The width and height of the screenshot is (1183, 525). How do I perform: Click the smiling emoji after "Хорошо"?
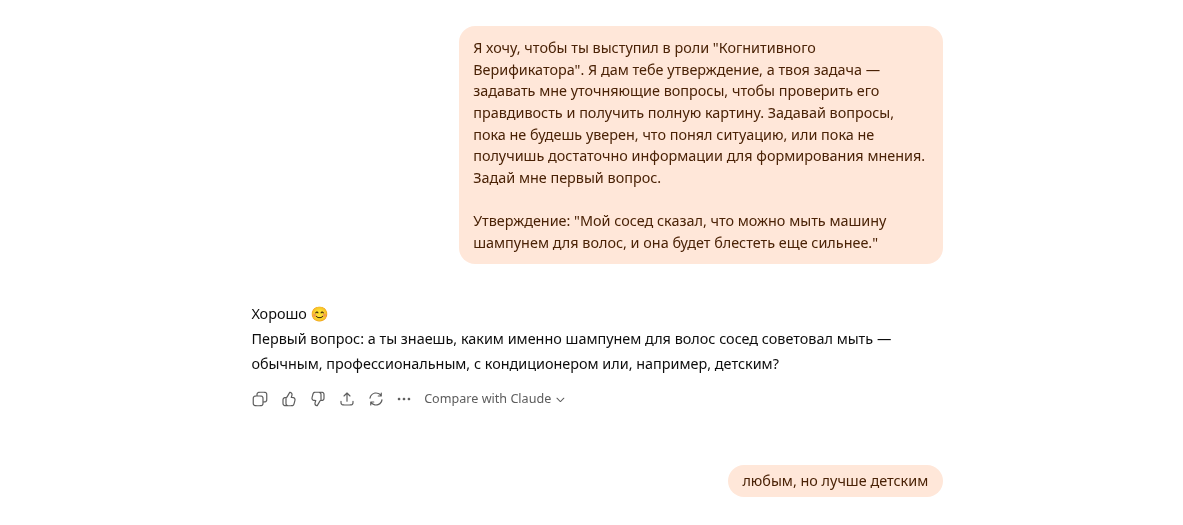pyautogui.click(x=319, y=314)
